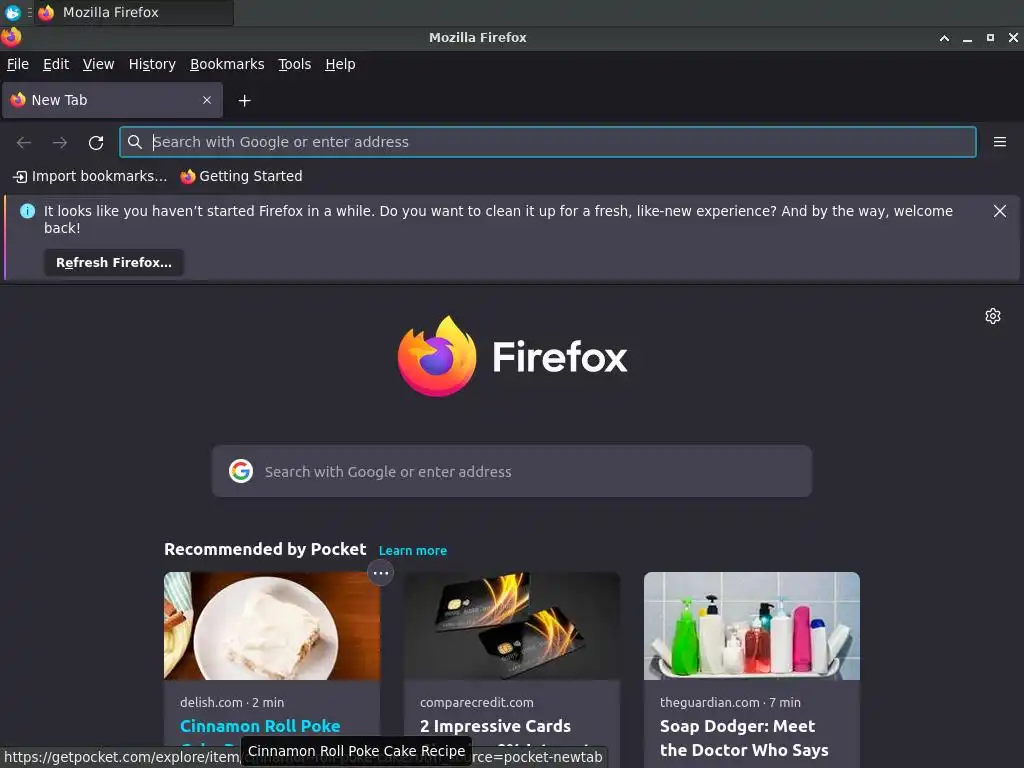
Task: Open the cinnamon roll cake thumbnail
Action: [x=272, y=626]
